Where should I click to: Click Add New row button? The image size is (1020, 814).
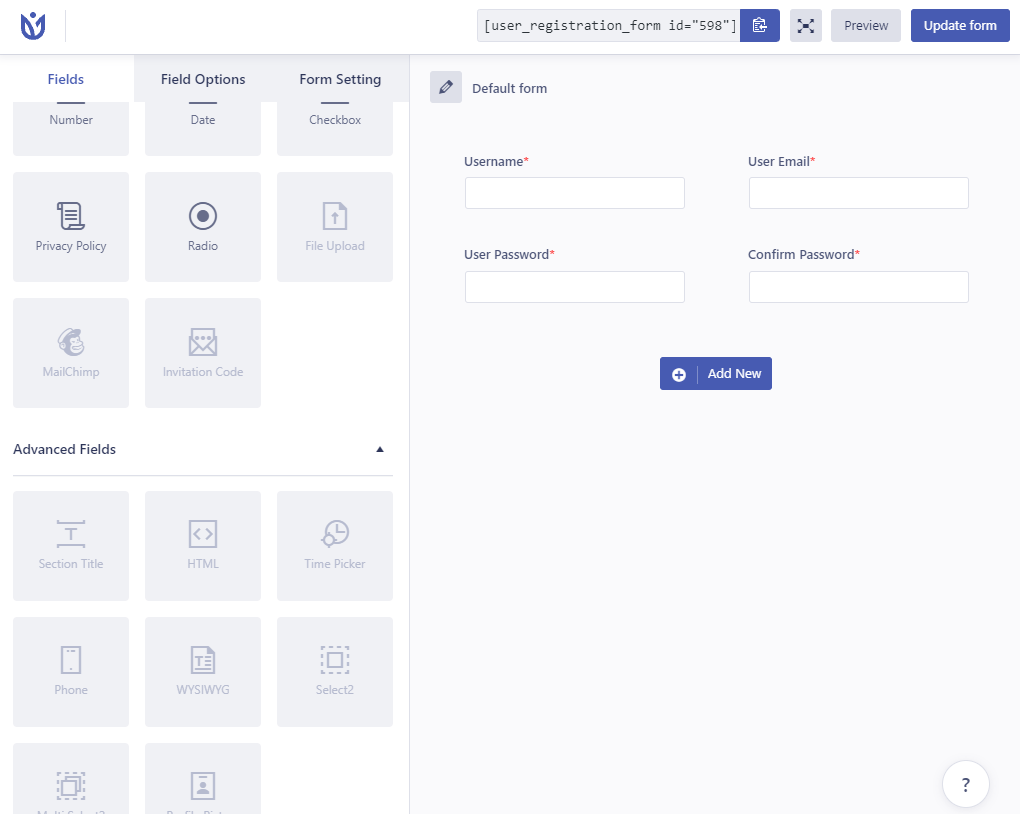[716, 373]
